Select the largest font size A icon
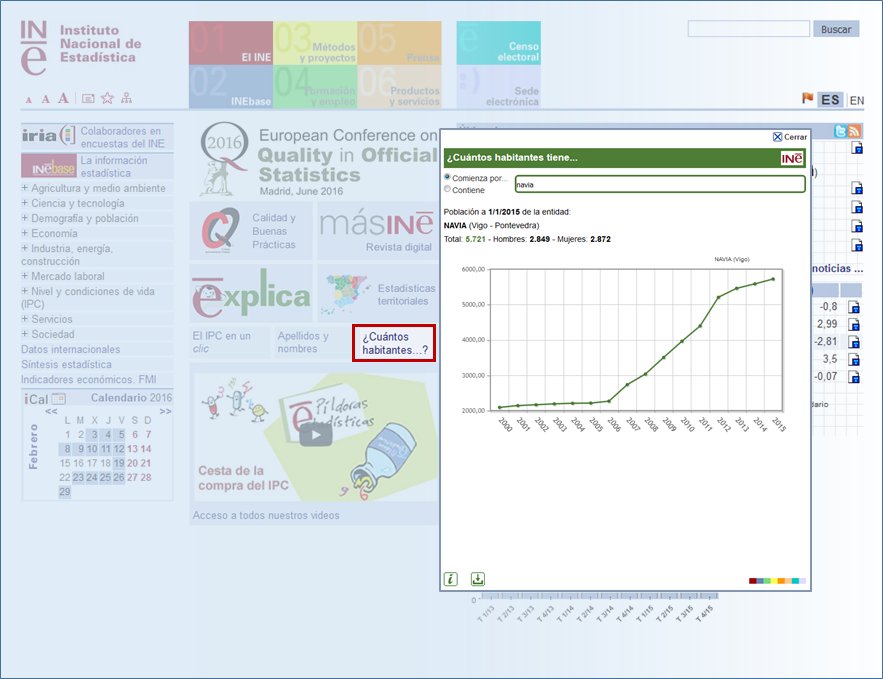 pyautogui.click(x=64, y=98)
